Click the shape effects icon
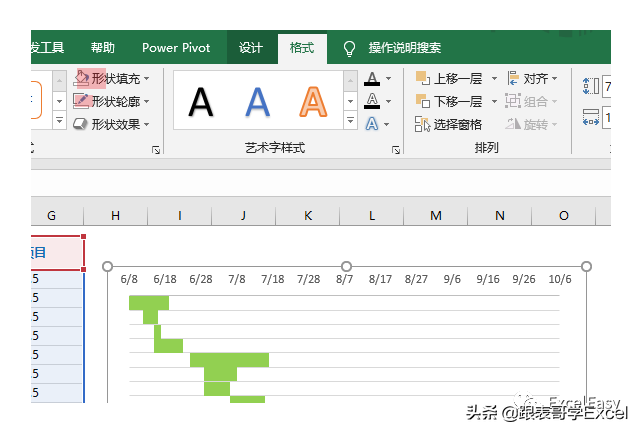This screenshot has height=433, width=640. click(80, 124)
